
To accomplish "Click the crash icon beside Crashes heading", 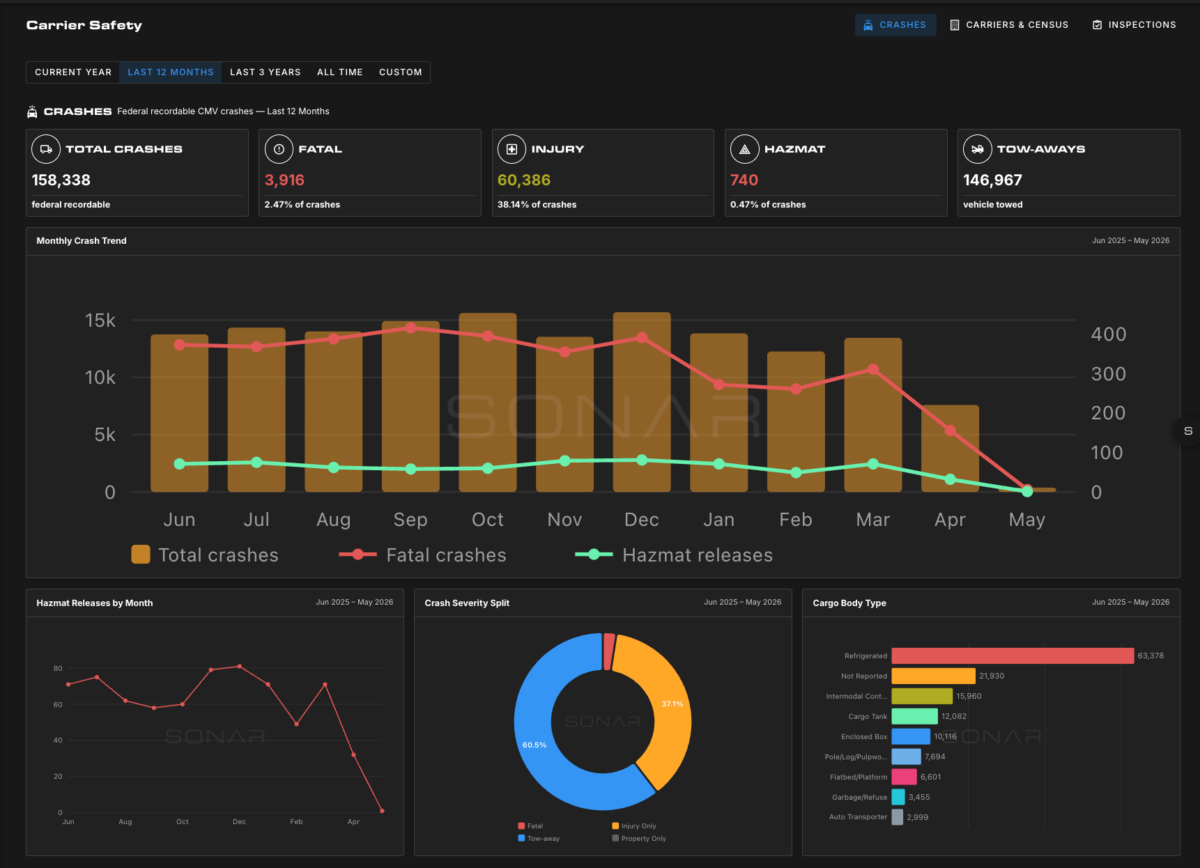I will click(33, 111).
